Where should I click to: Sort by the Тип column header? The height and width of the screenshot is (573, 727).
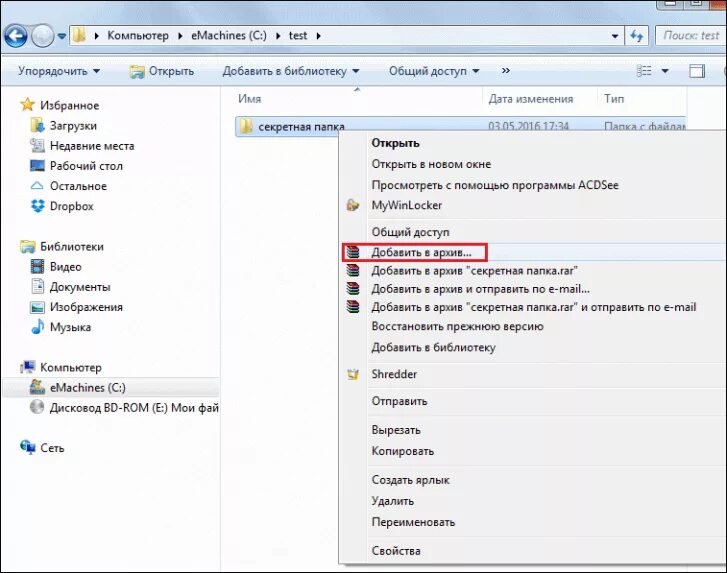614,99
